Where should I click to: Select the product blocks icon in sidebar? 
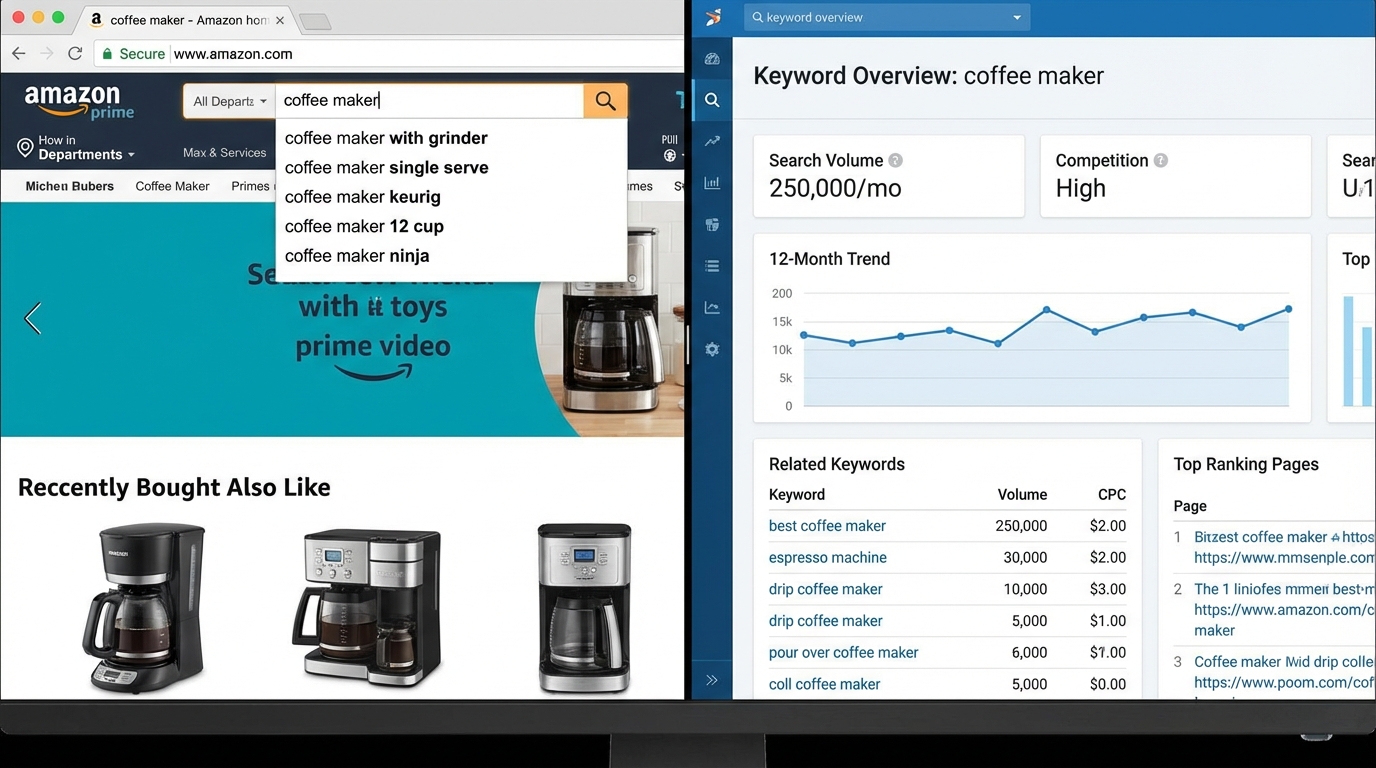(x=711, y=224)
